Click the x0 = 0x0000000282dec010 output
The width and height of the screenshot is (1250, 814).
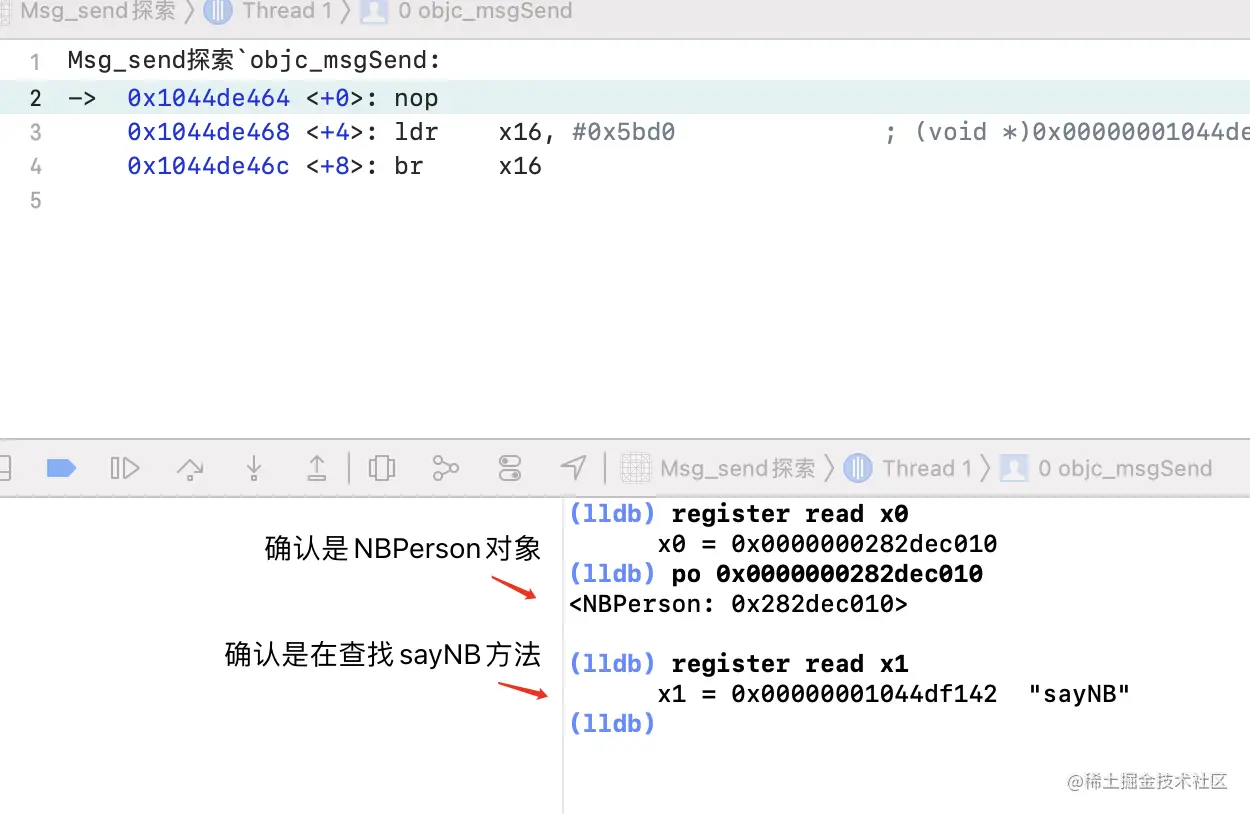[827, 544]
